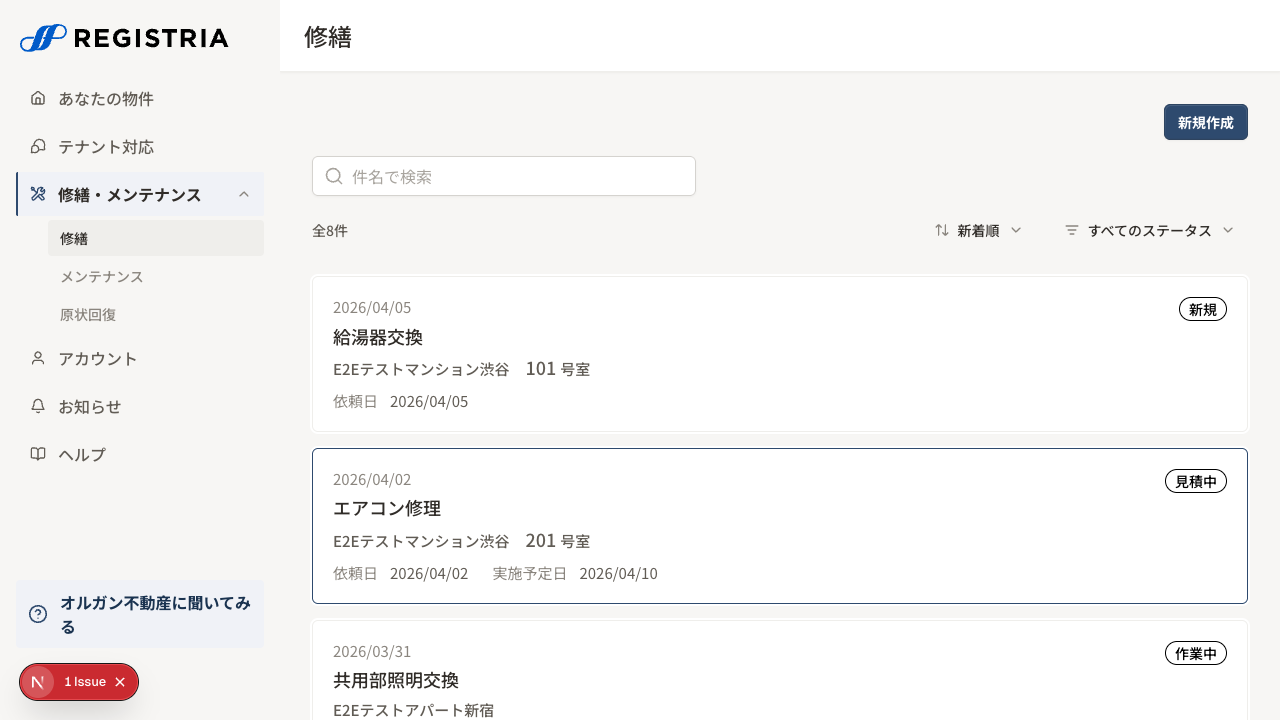The width and height of the screenshot is (1280, 720).
Task: Open the すべてのステータス filter dropdown
Action: [1150, 230]
